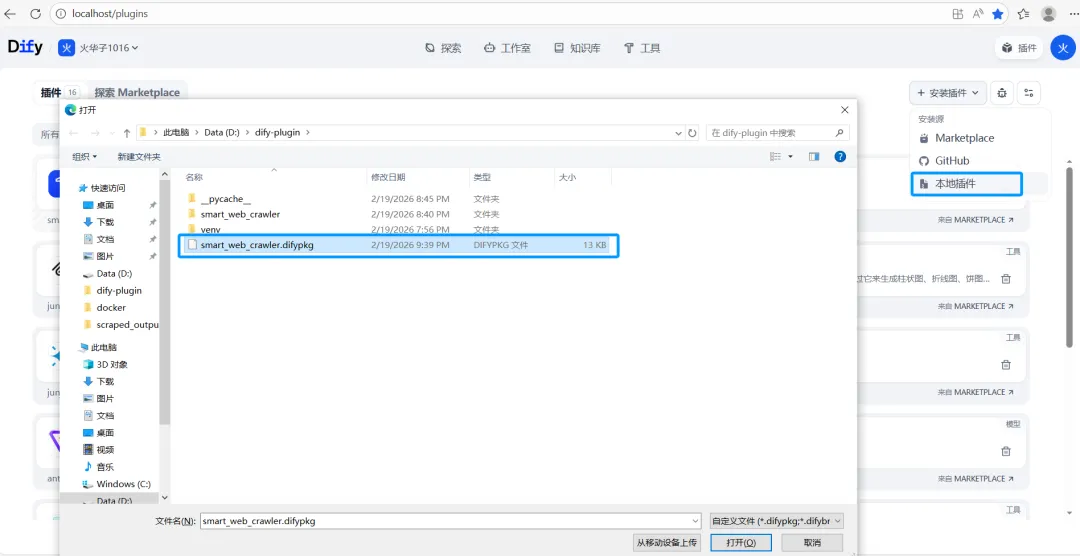Image resolution: width=1080 pixels, height=556 pixels.
Task: Reload the localhost/plugins page
Action: 35,13
